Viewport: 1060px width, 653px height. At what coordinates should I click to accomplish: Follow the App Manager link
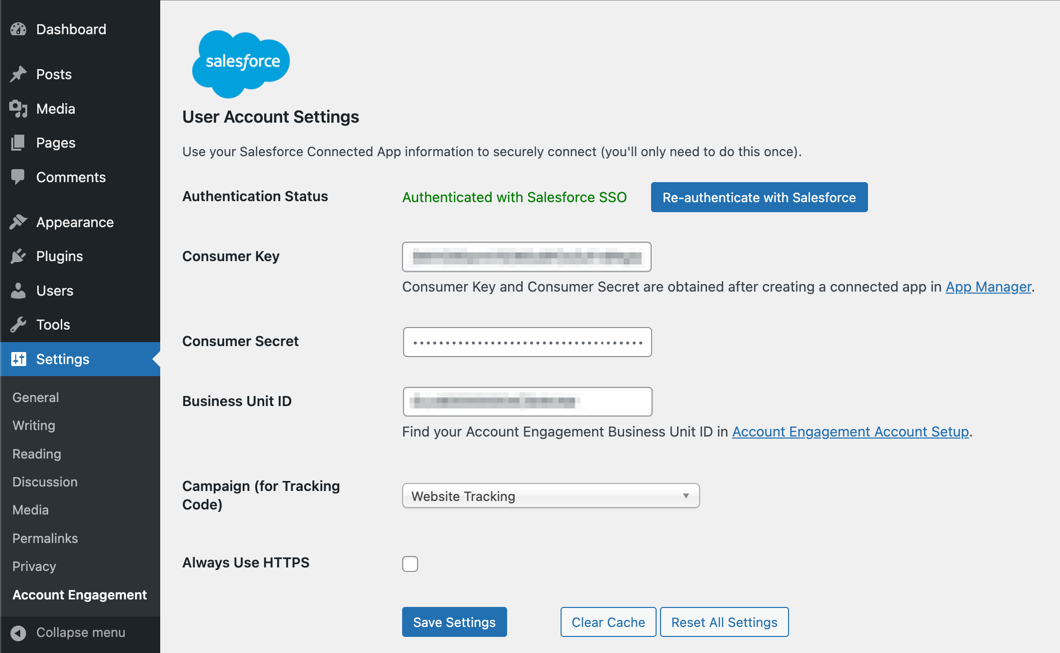tap(988, 287)
